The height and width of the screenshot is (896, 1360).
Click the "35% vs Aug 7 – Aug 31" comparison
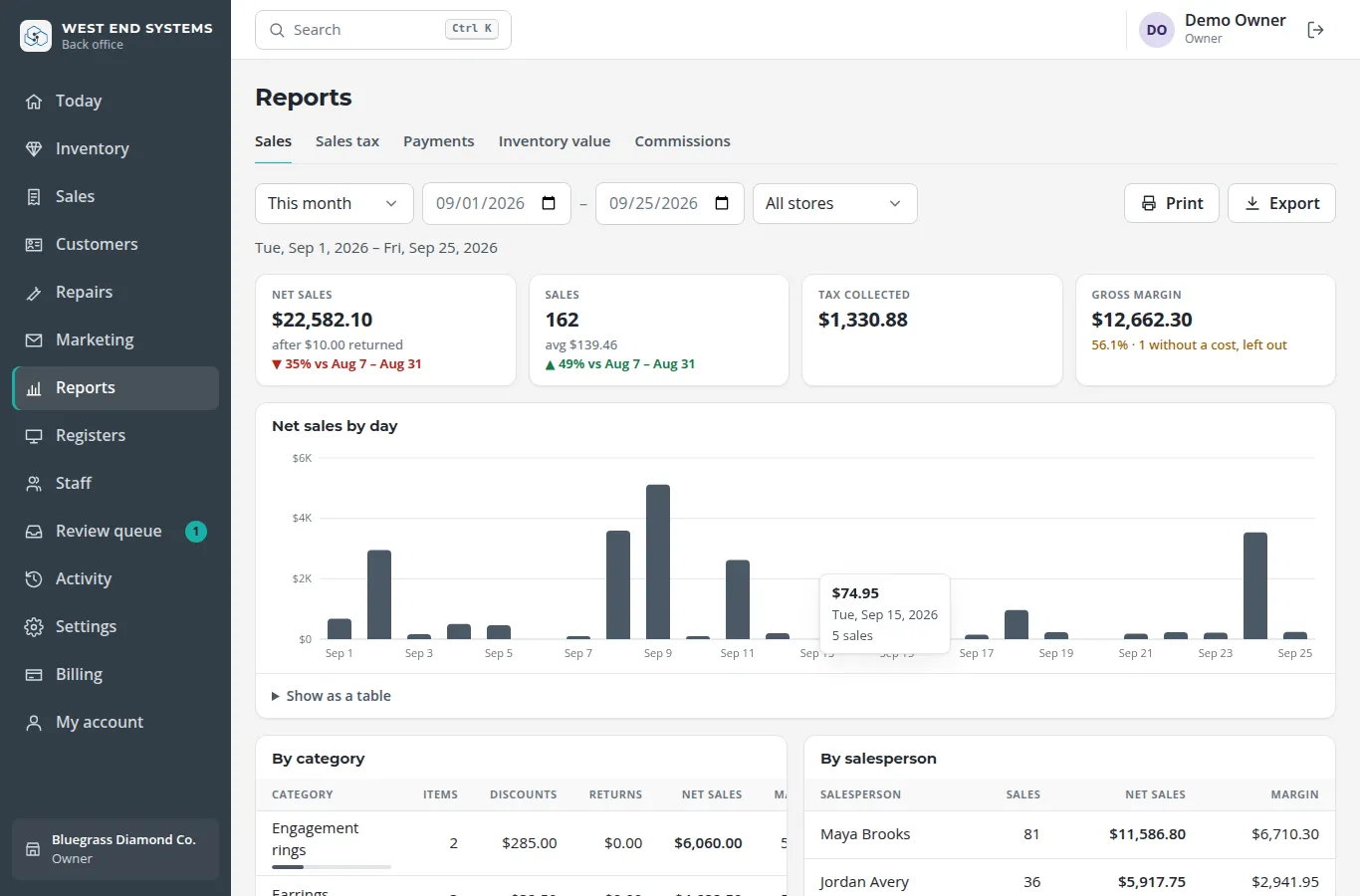[346, 364]
